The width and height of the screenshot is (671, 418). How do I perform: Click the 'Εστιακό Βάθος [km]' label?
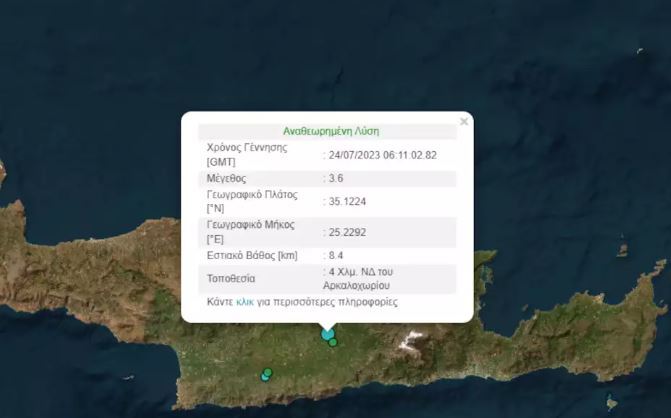[x=251, y=255]
